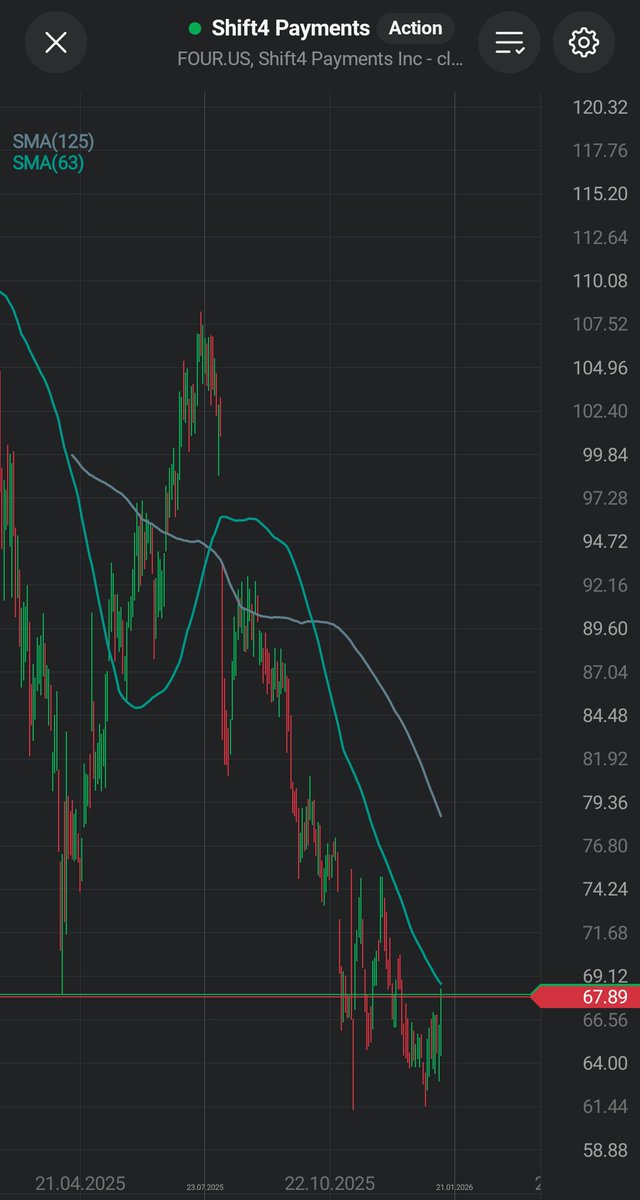The width and height of the screenshot is (640, 1200).
Task: Tap the 110.08 price axis label
Action: click(598, 281)
